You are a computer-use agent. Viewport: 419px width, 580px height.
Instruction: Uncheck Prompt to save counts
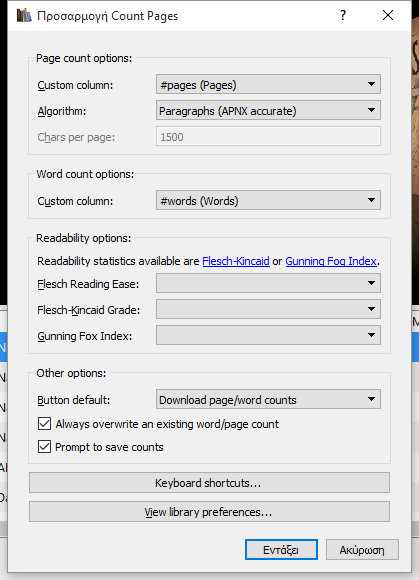point(44,447)
